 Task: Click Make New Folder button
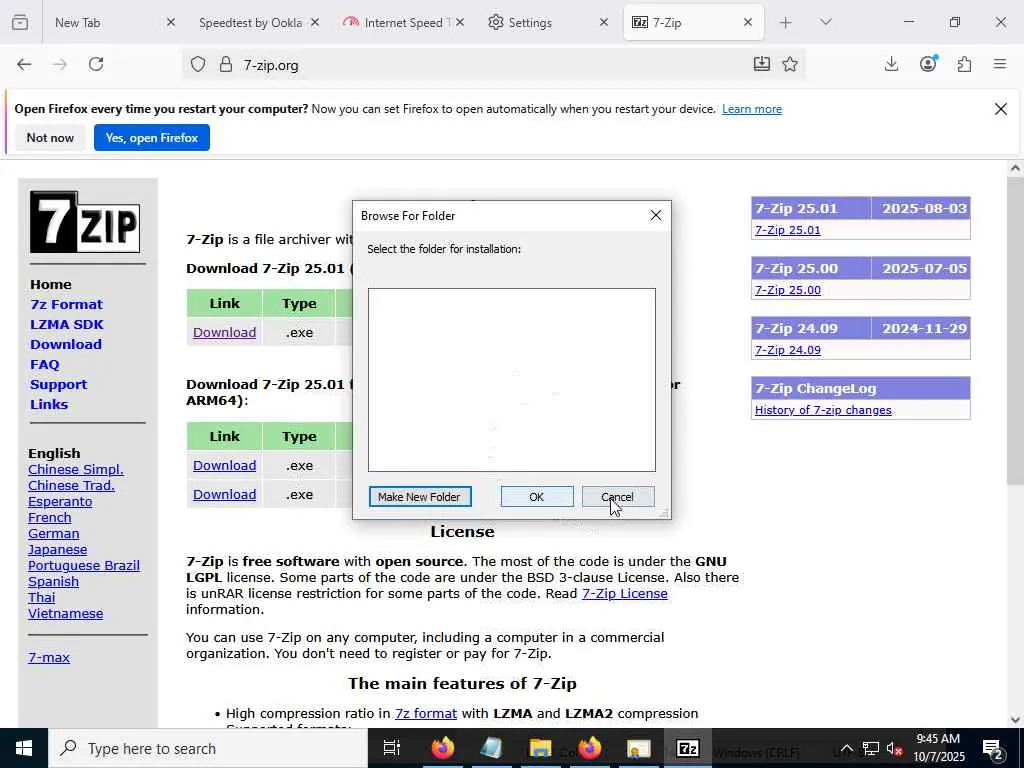pyautogui.click(x=419, y=497)
